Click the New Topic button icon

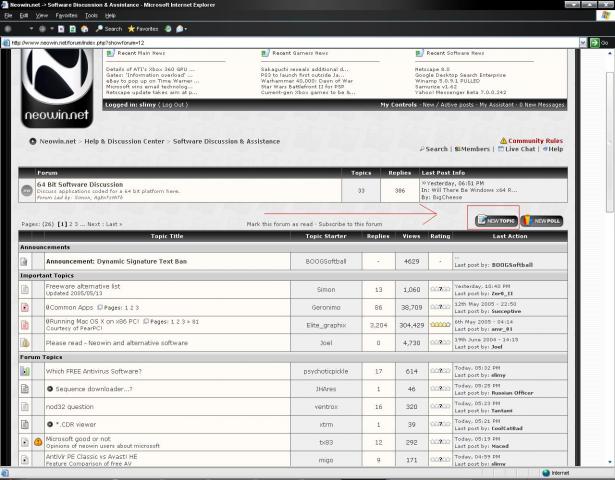pos(496,221)
